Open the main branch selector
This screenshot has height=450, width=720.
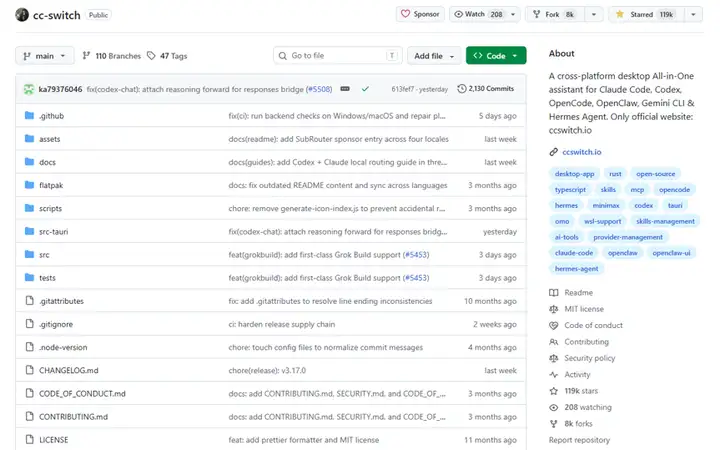(x=44, y=56)
